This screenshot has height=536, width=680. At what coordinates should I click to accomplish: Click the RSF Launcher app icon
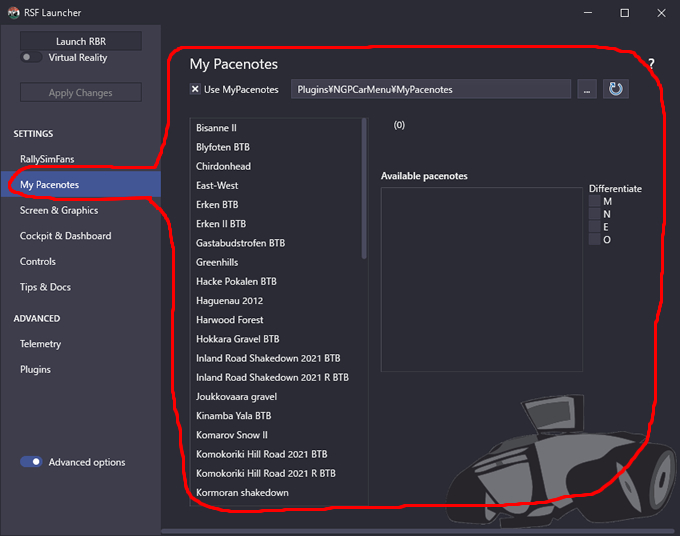[x=13, y=13]
